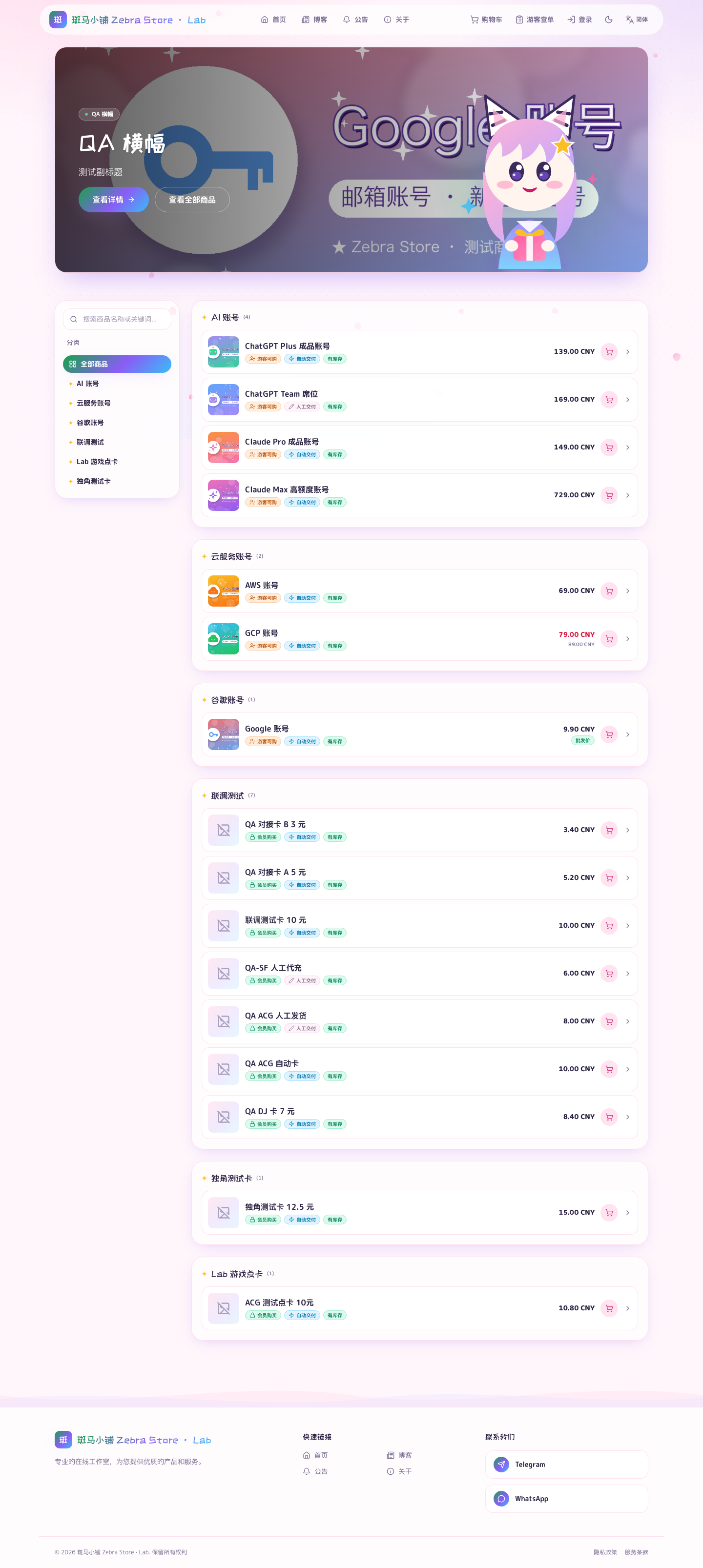Open the Telegram contact link
Screen dimensions: 703x1568
(x=566, y=1465)
